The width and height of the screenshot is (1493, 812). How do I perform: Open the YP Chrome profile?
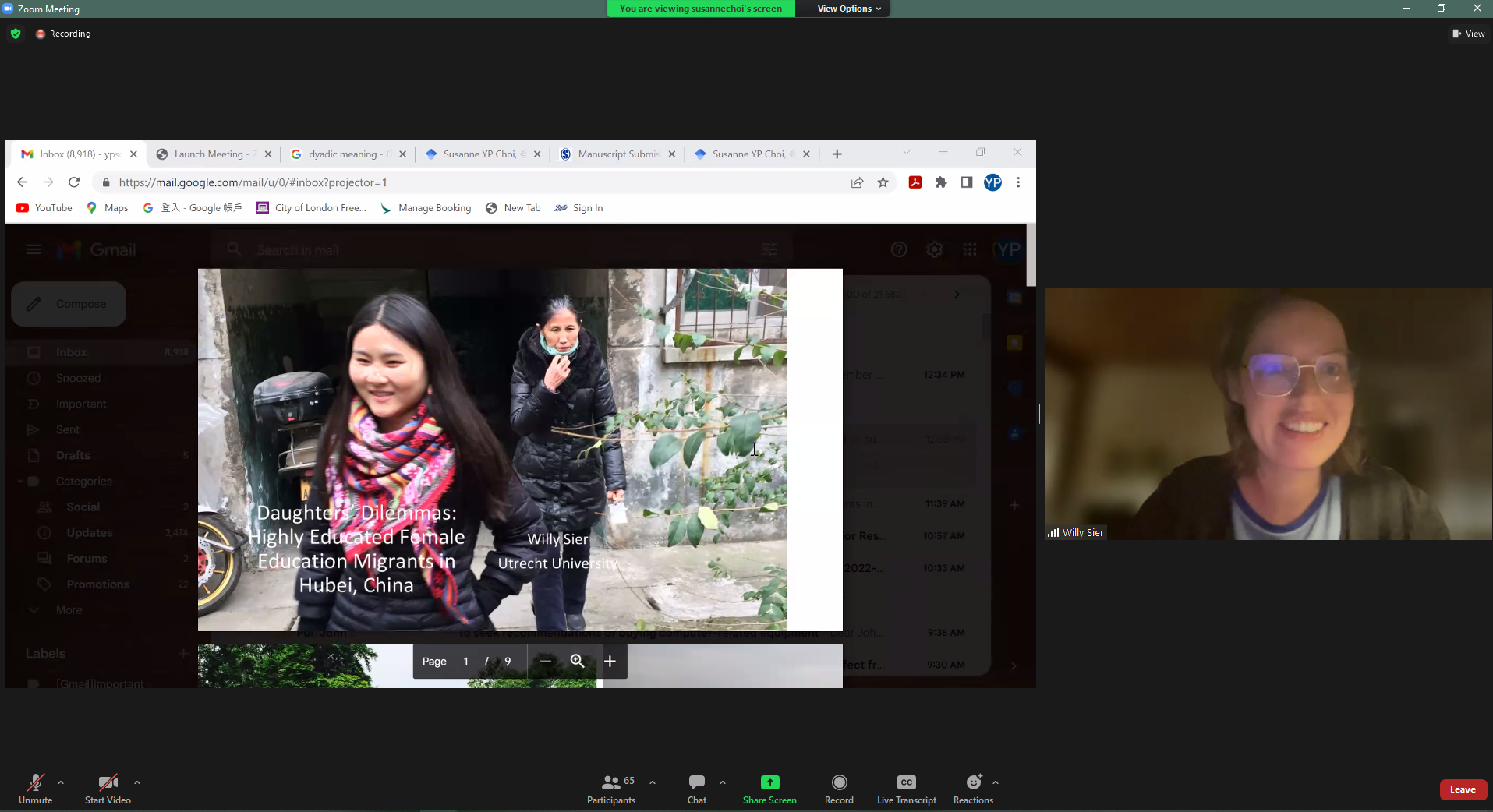tap(992, 182)
